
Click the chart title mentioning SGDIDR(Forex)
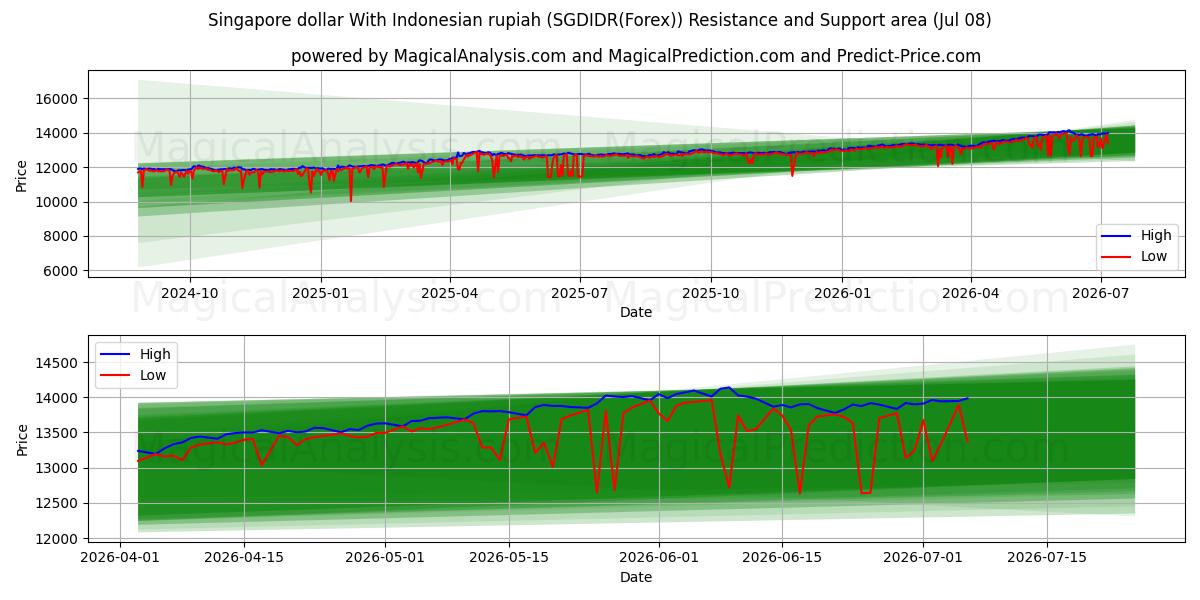(x=600, y=20)
